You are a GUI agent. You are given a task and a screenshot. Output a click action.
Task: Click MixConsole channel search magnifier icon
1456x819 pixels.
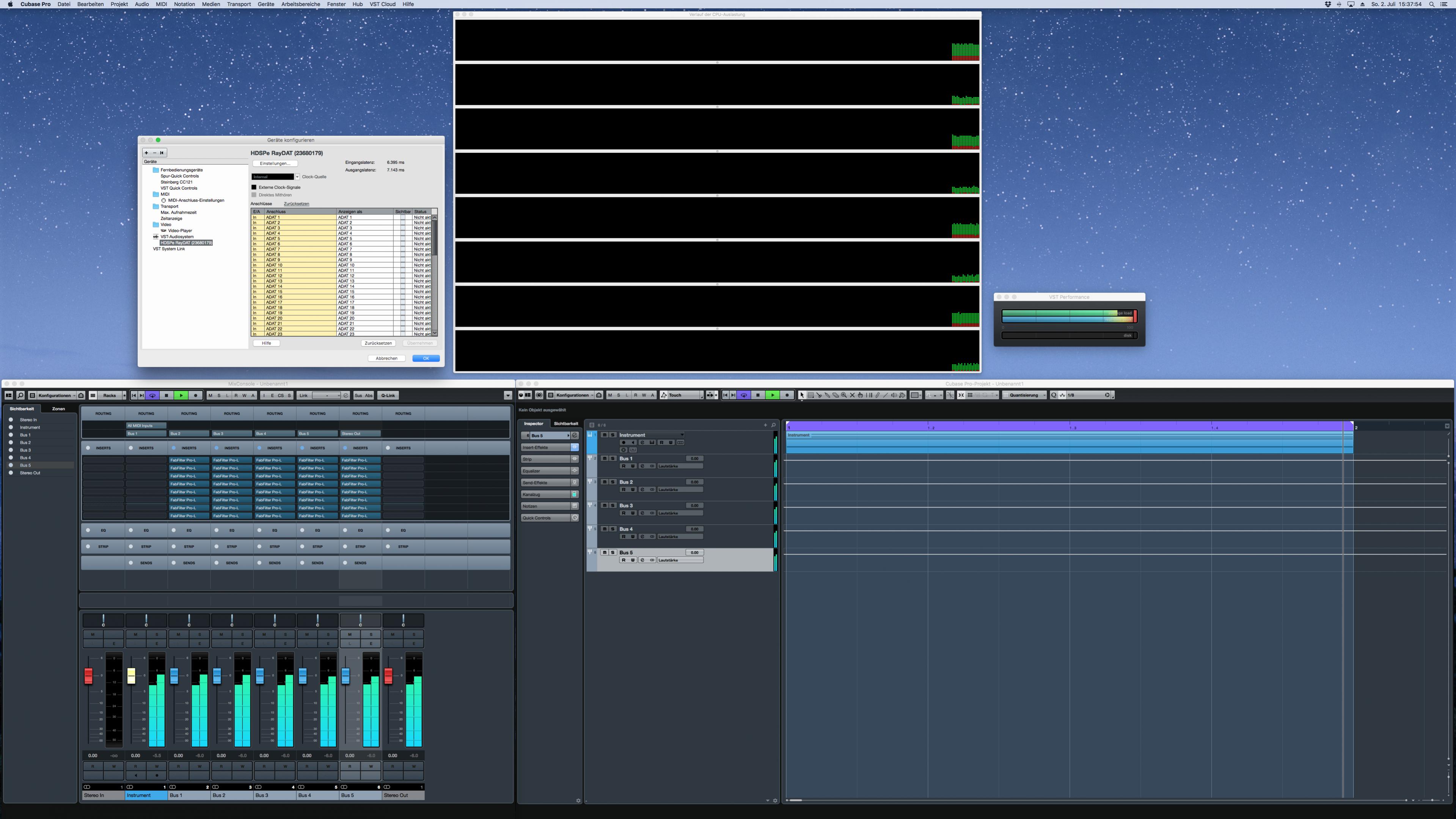tap(20, 395)
